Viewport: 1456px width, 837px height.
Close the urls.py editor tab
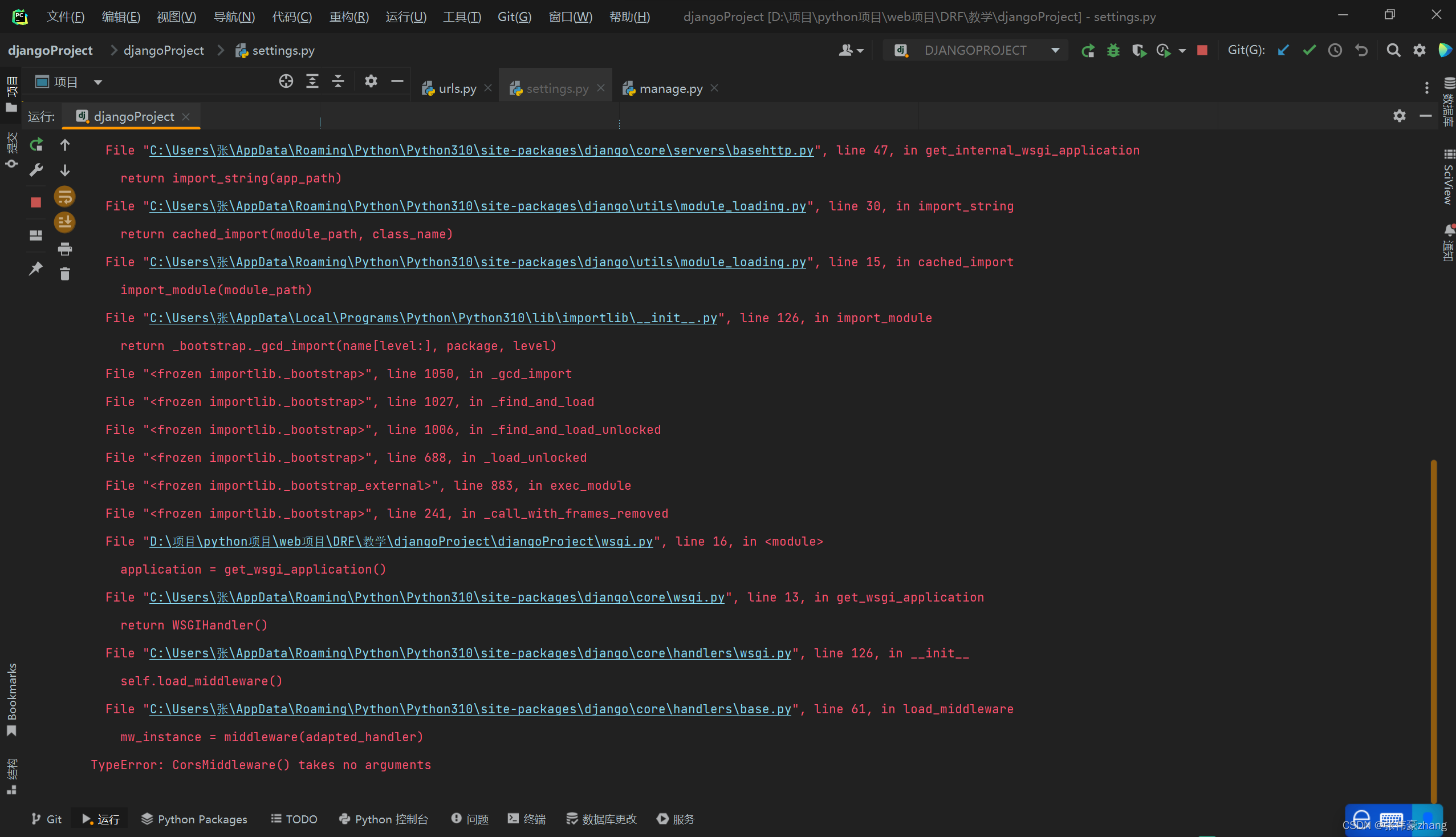pyautogui.click(x=488, y=88)
